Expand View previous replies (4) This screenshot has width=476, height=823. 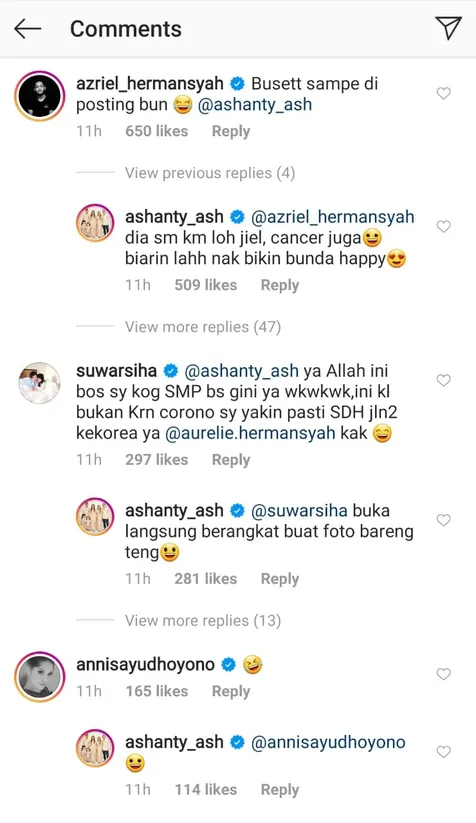click(x=210, y=173)
